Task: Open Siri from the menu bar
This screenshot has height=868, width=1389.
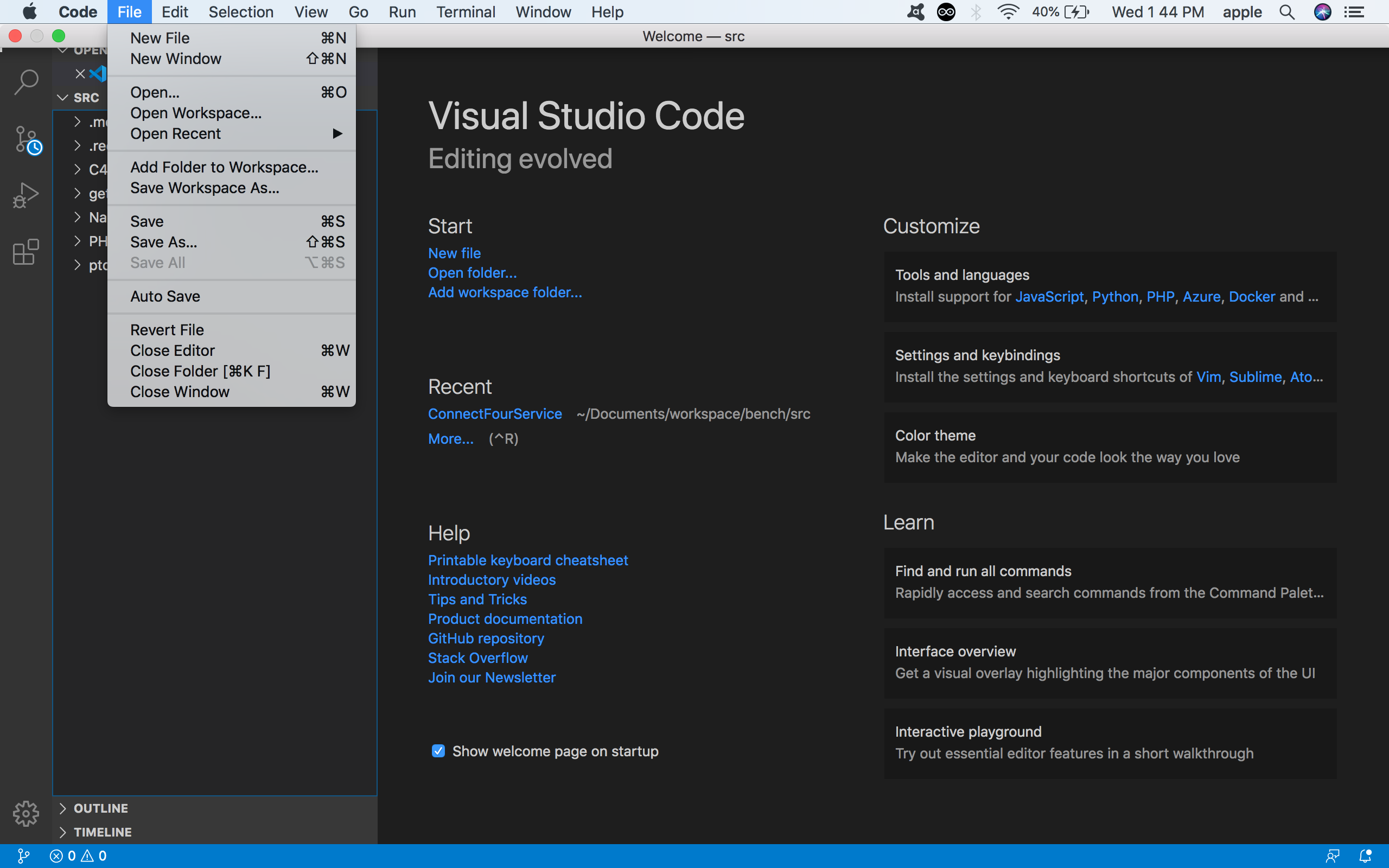Action: point(1322,12)
